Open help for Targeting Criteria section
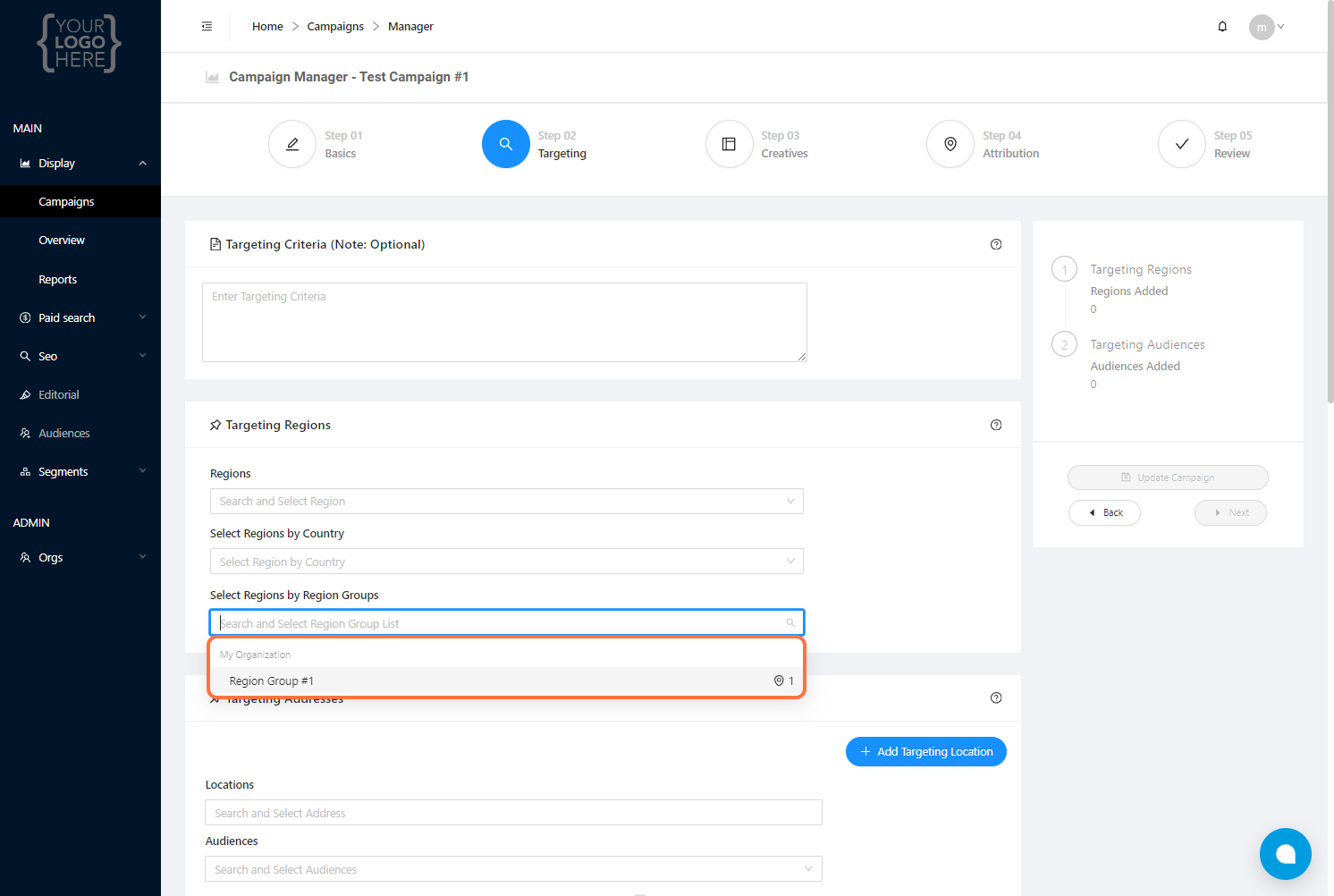Screen dimensions: 1334x896 996,244
